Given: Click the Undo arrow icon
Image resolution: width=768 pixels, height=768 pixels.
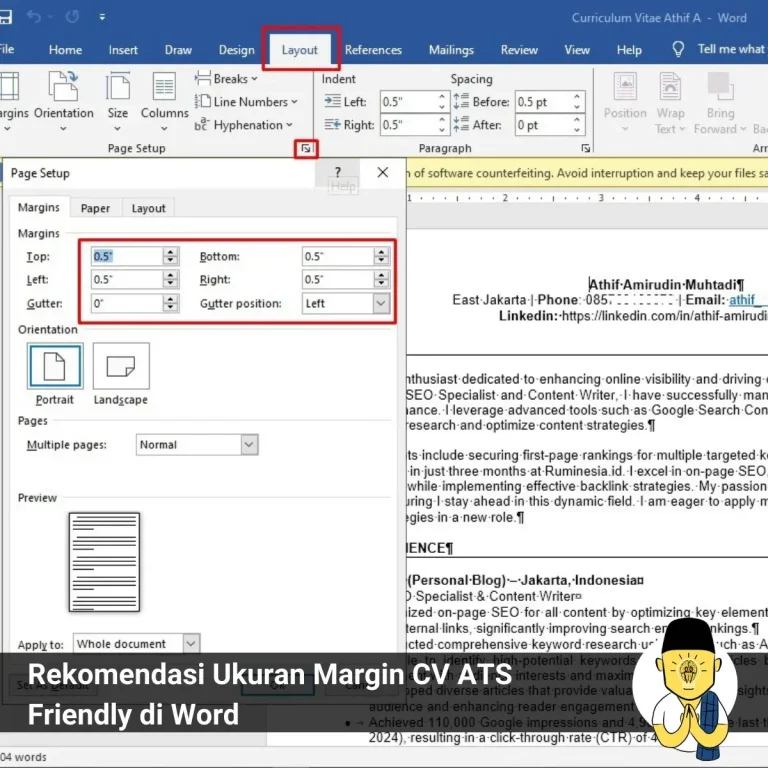Looking at the screenshot, I should click(x=34, y=17).
